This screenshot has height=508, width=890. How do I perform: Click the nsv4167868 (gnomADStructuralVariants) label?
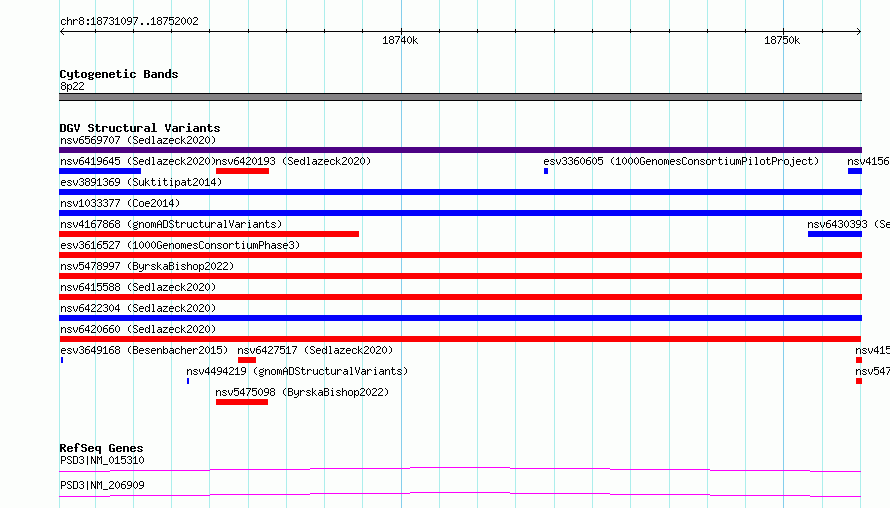coord(171,224)
